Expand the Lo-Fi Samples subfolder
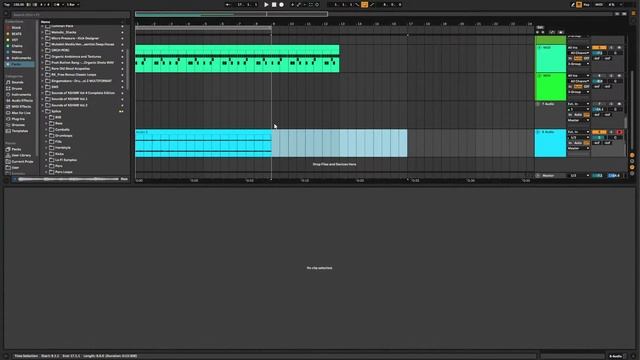The image size is (640, 360). (47, 160)
